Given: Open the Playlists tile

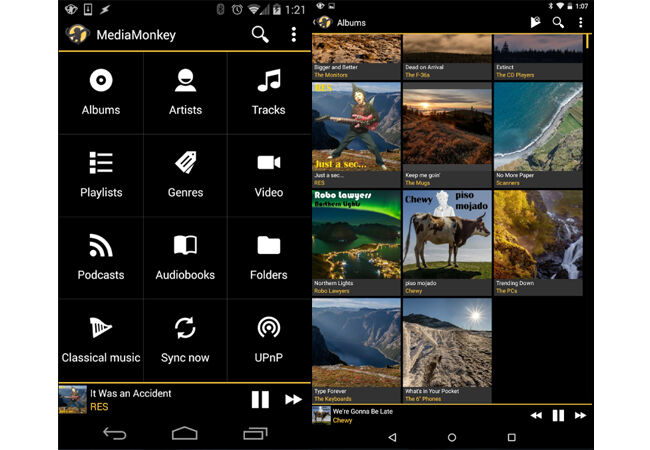Looking at the screenshot, I should (101, 175).
